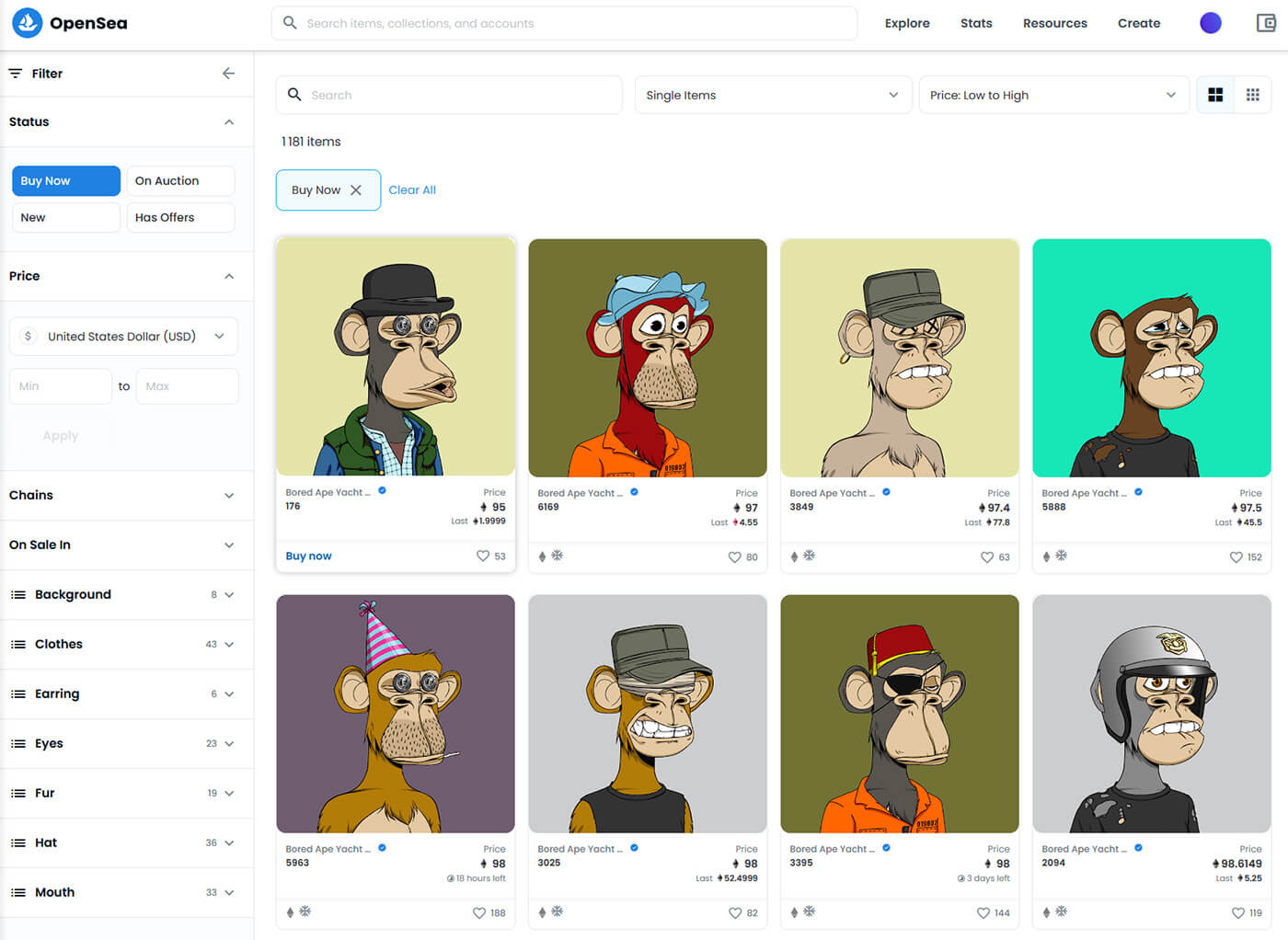This screenshot has height=940, width=1288.
Task: Favorite ape 3395 with the heart icon
Action: pyautogui.click(x=983, y=912)
